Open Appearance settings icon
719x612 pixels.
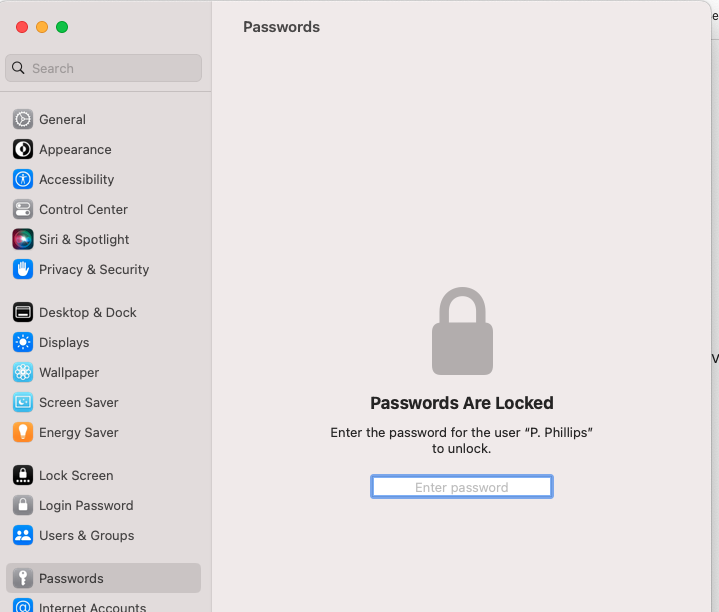[23, 149]
